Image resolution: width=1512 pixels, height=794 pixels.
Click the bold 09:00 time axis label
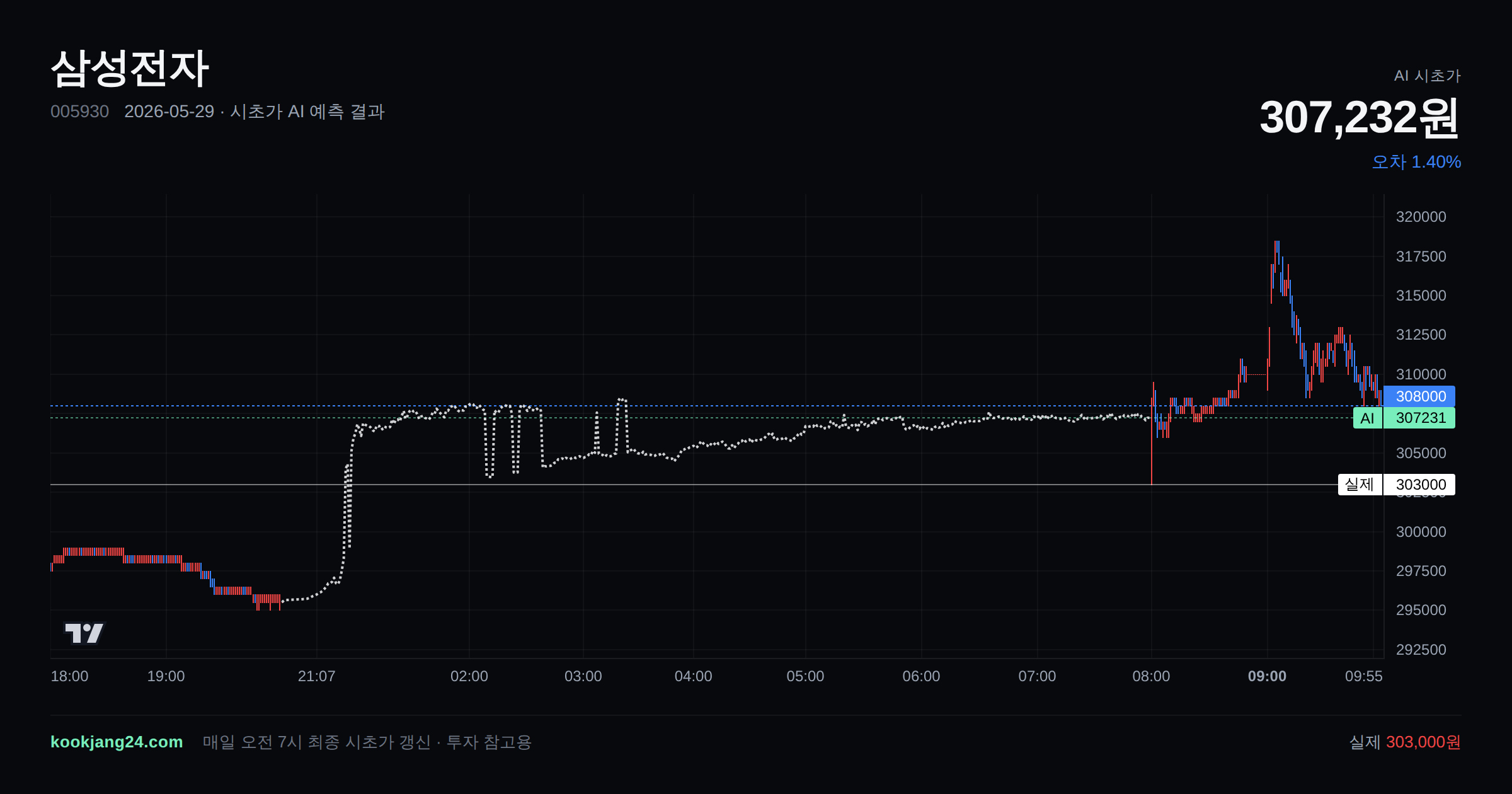[x=1267, y=676]
